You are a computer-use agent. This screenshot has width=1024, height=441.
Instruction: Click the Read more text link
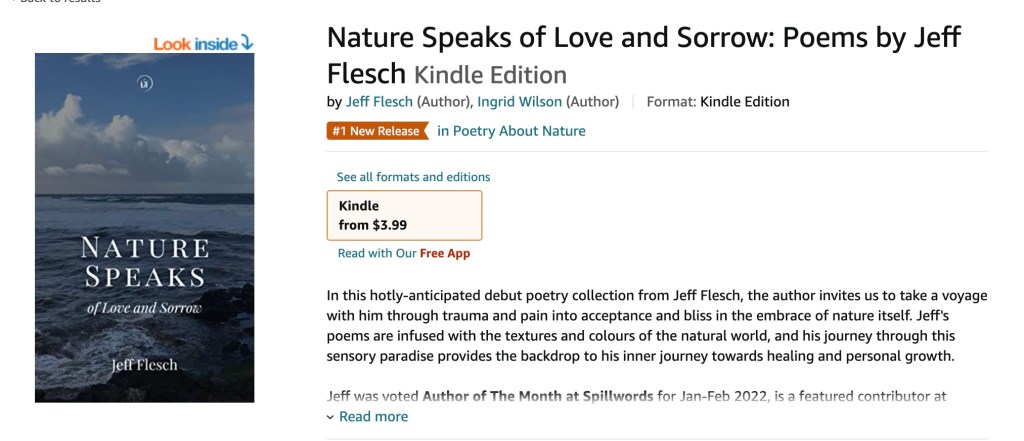(x=373, y=417)
